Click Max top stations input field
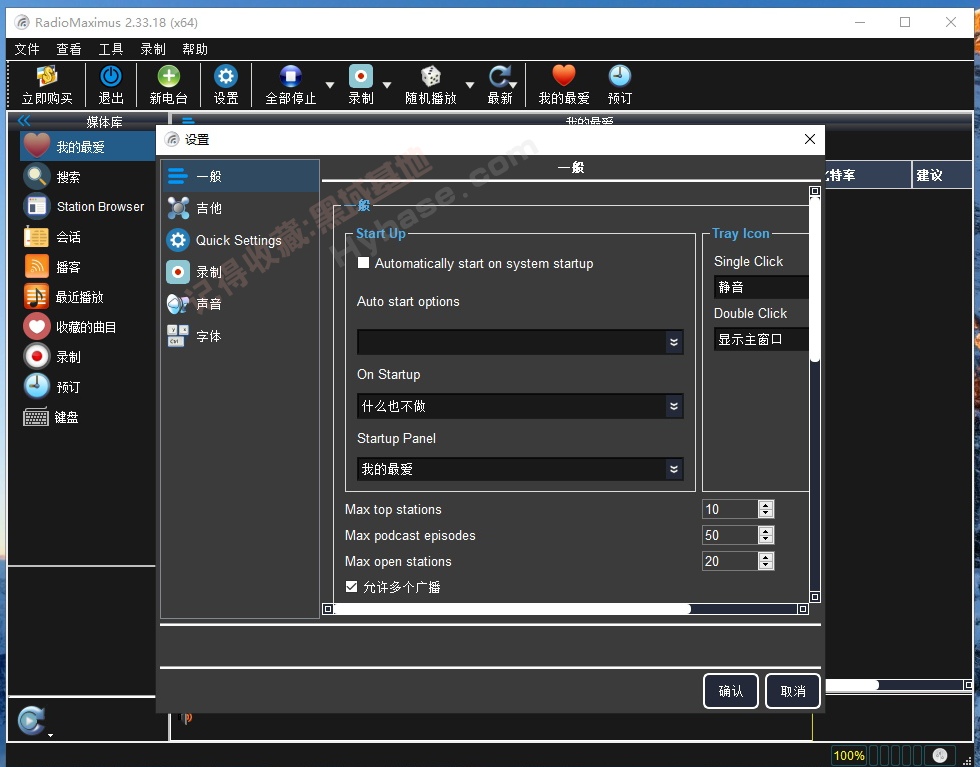The width and height of the screenshot is (980, 767). [x=730, y=509]
